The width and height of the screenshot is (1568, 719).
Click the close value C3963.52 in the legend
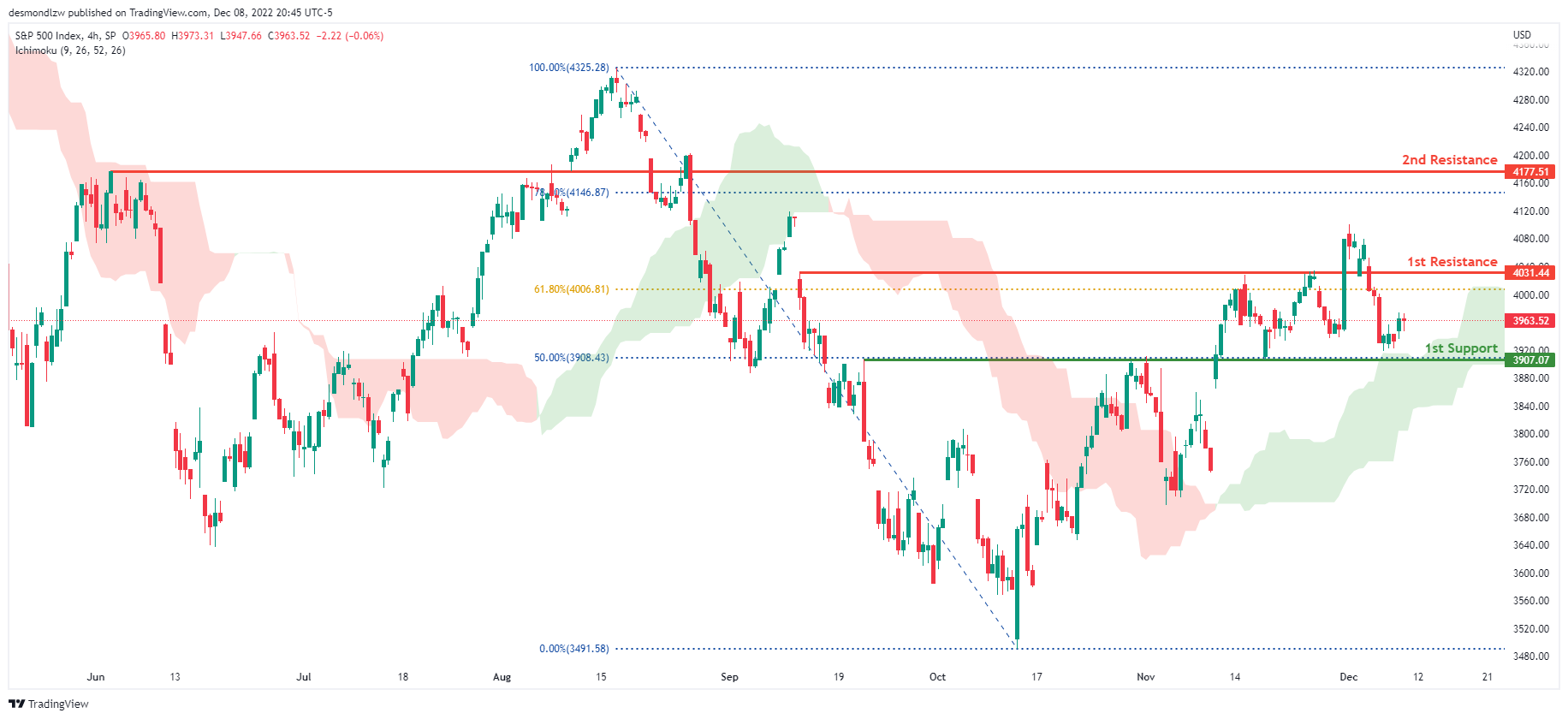(x=289, y=36)
